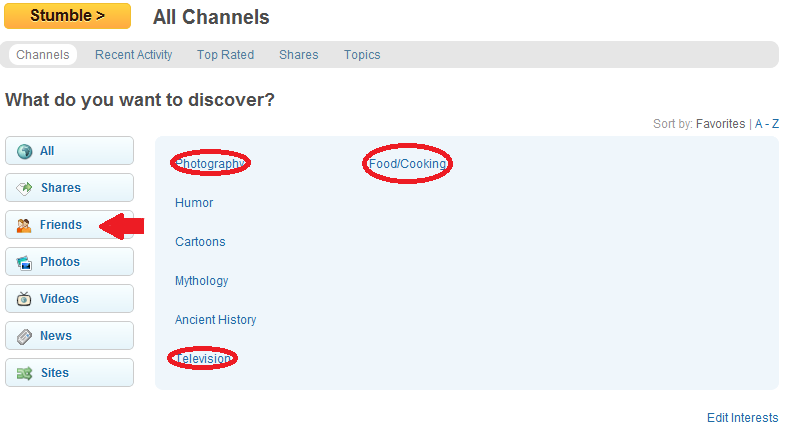Click the Friends people icon
786x433 pixels.
[x=24, y=225]
